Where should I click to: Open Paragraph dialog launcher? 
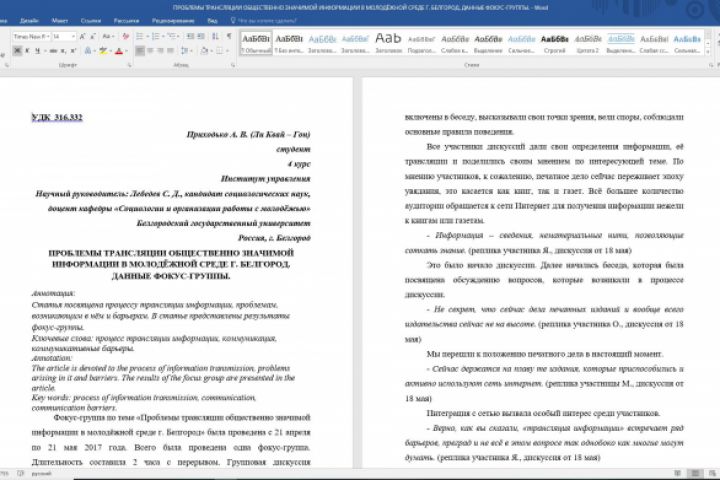pyautogui.click(x=233, y=65)
